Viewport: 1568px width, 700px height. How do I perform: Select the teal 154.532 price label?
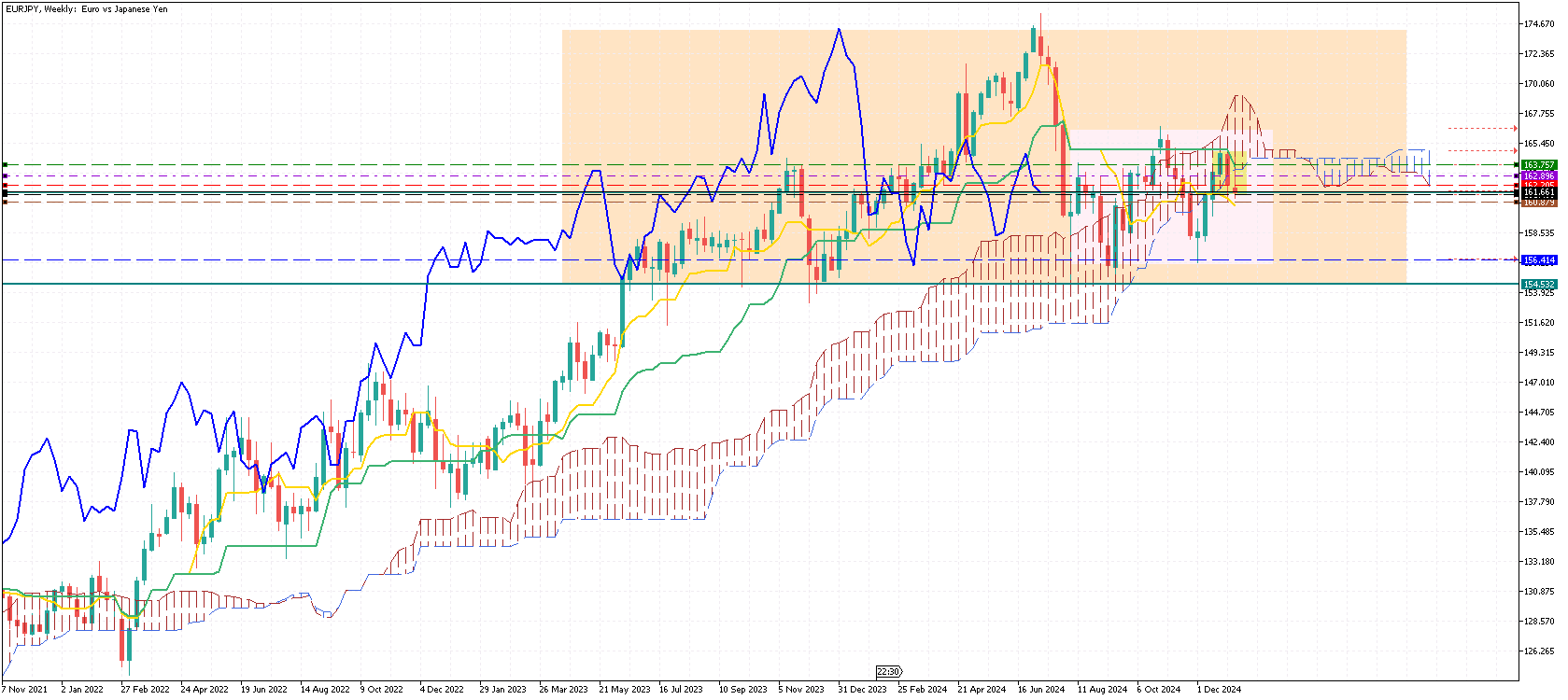click(1539, 285)
